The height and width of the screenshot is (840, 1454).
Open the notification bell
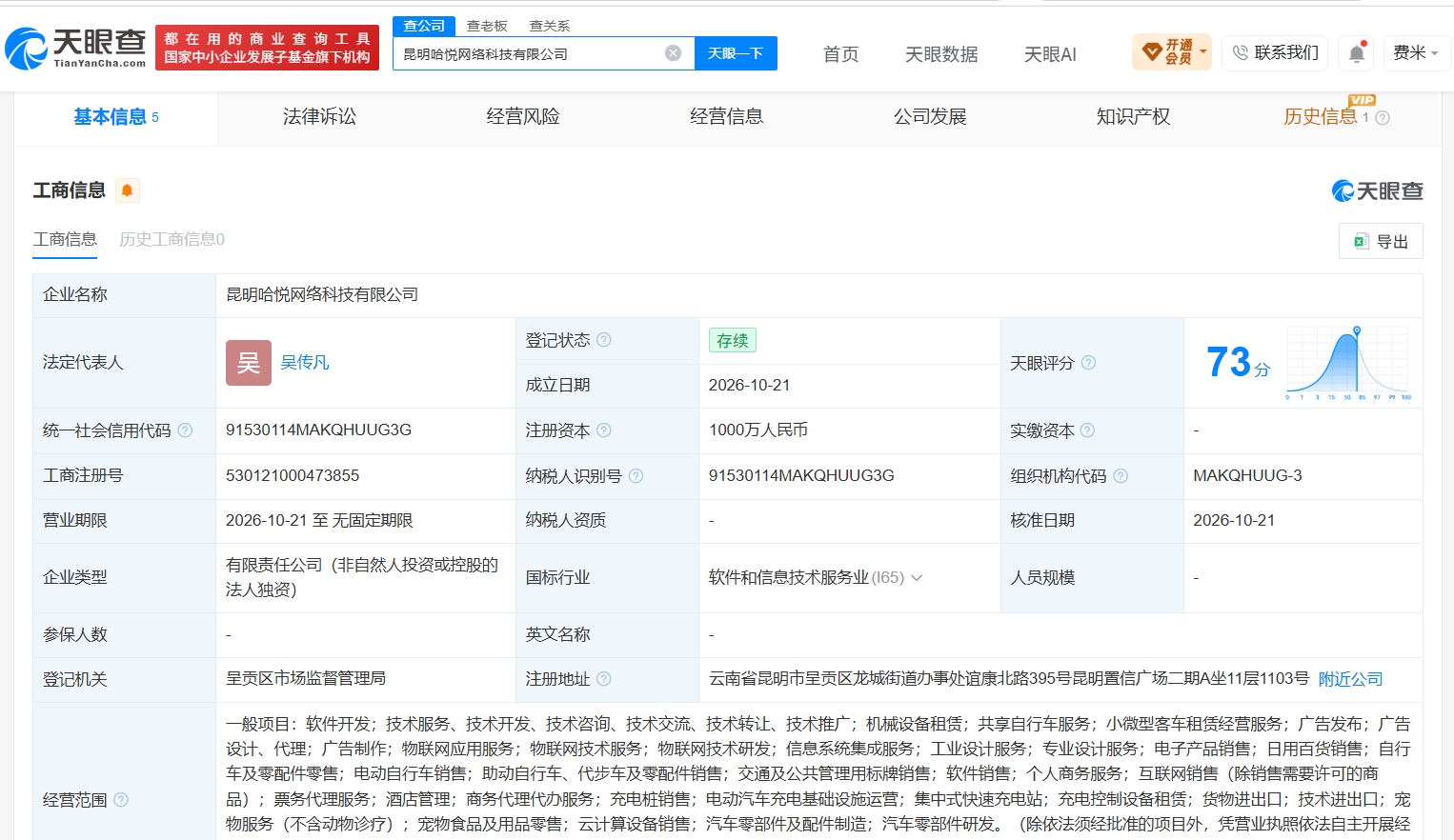point(1357,53)
